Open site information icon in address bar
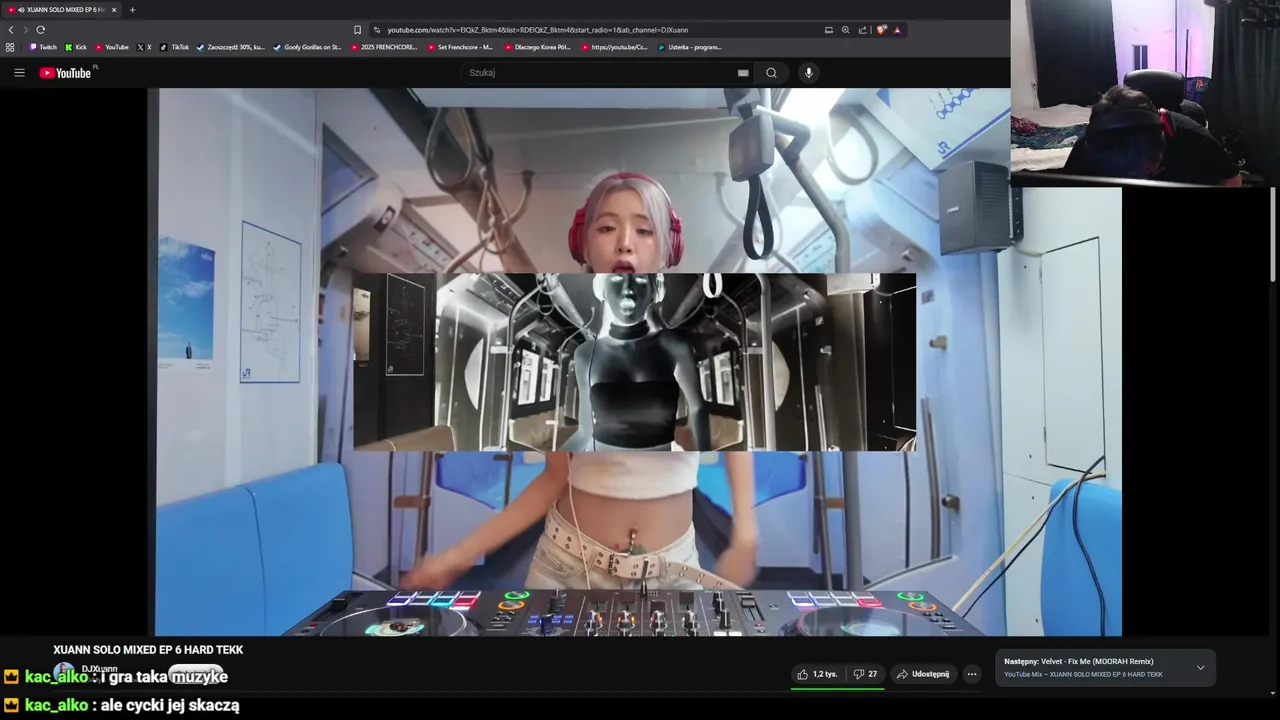The width and height of the screenshot is (1280, 720). tap(376, 30)
